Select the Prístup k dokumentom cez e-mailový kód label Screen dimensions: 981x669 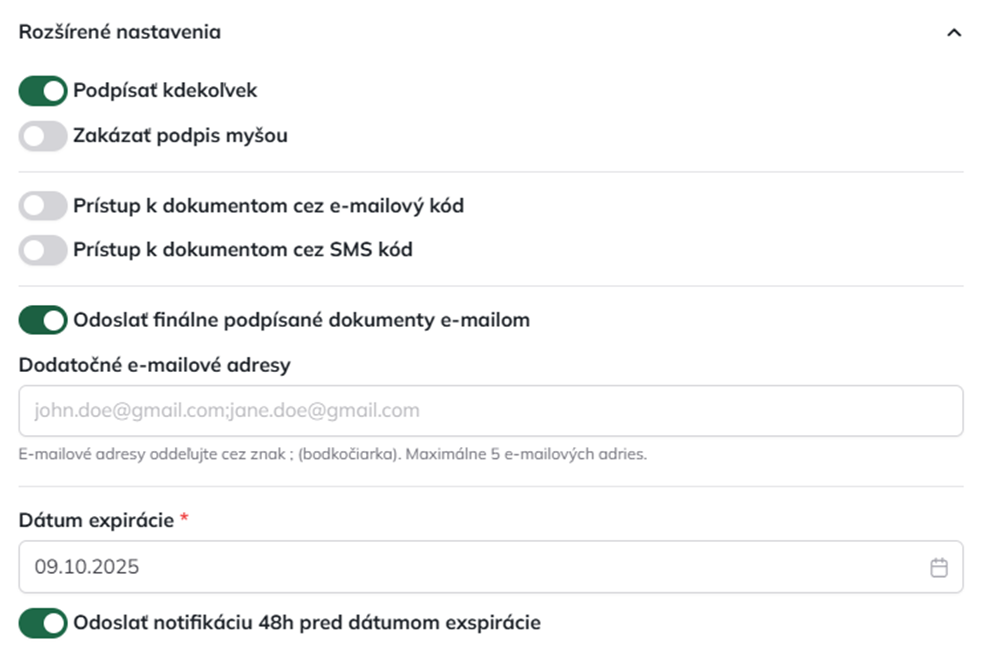pyautogui.click(x=268, y=206)
